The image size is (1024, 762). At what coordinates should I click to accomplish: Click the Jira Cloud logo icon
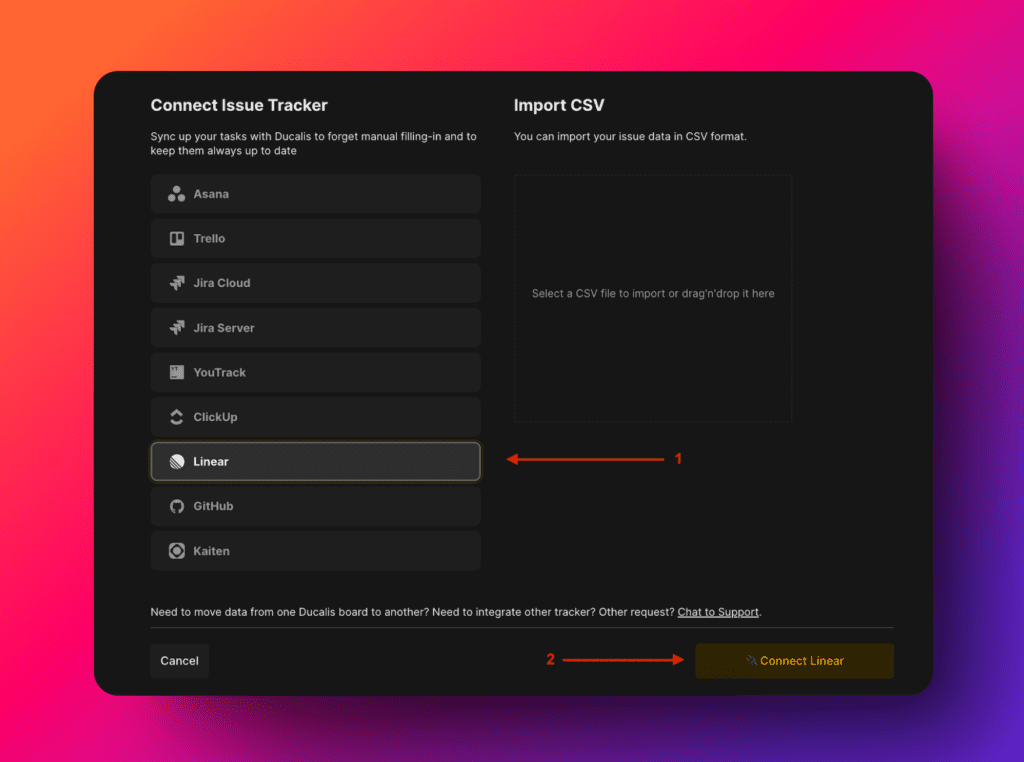click(176, 283)
